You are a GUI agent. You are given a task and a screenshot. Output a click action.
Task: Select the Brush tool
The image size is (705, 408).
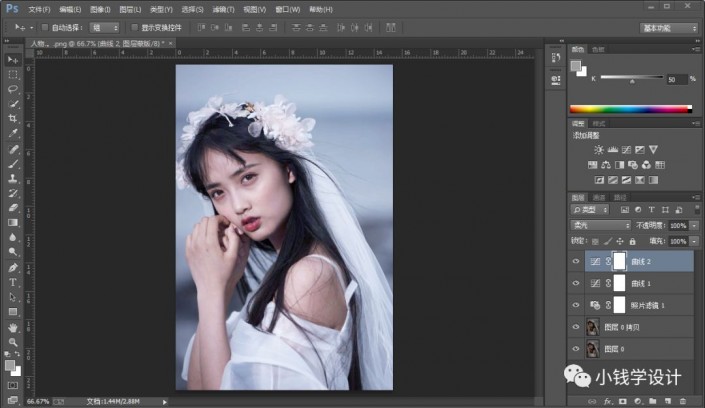13,164
